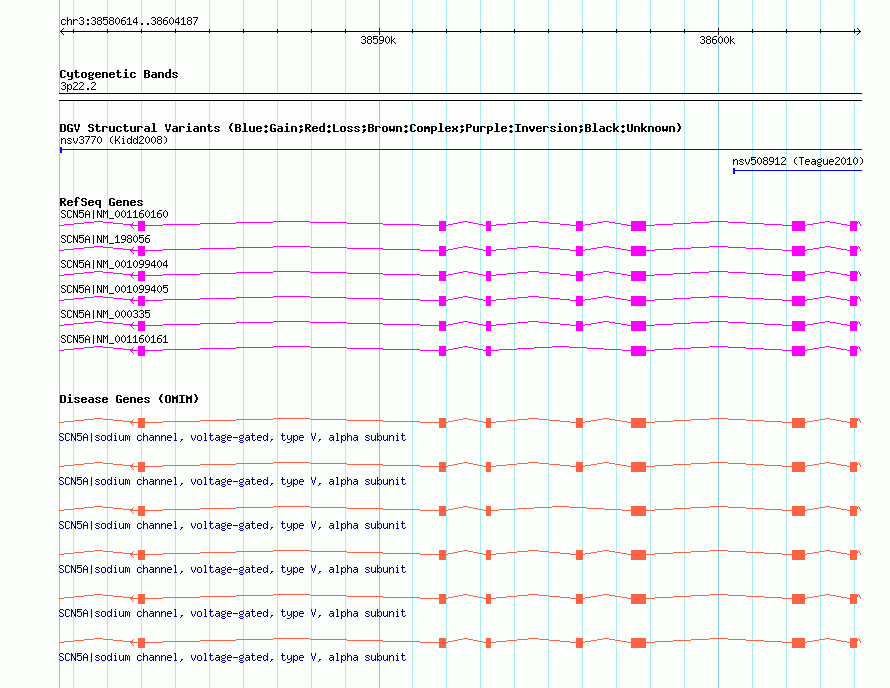Select the Cytogenetic Bands track heading
Viewport: 890px width, 688px height.
[x=119, y=74]
